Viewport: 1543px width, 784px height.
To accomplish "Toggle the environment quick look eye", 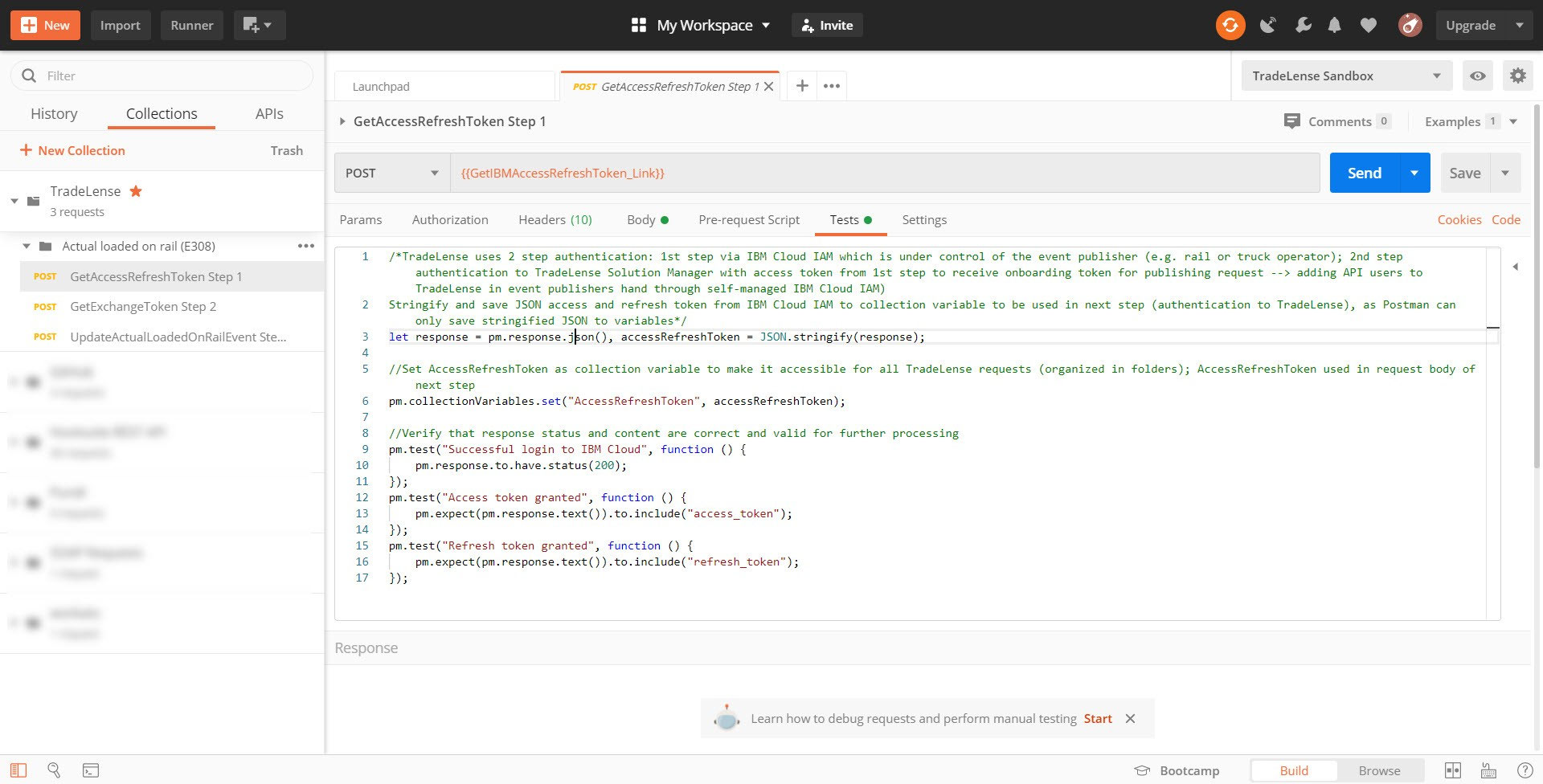I will [1477, 76].
